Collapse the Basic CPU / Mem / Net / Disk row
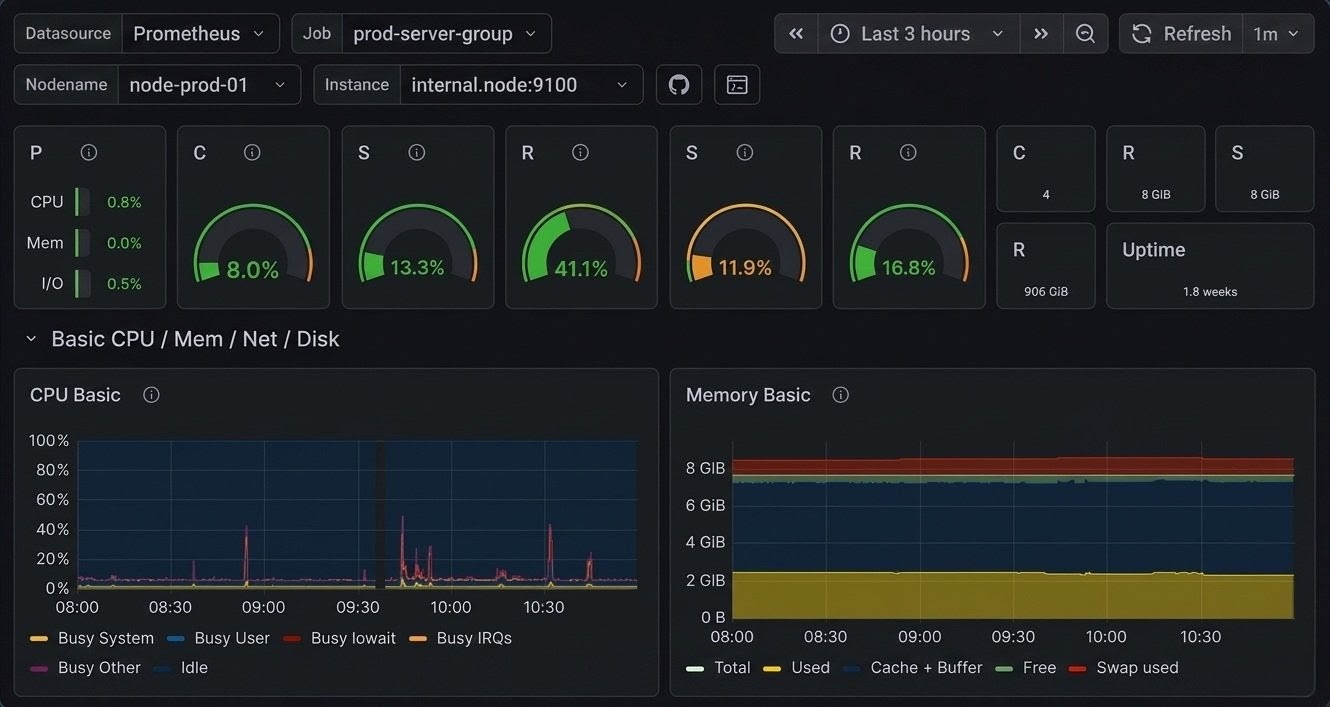The width and height of the screenshot is (1330, 707). pos(31,338)
